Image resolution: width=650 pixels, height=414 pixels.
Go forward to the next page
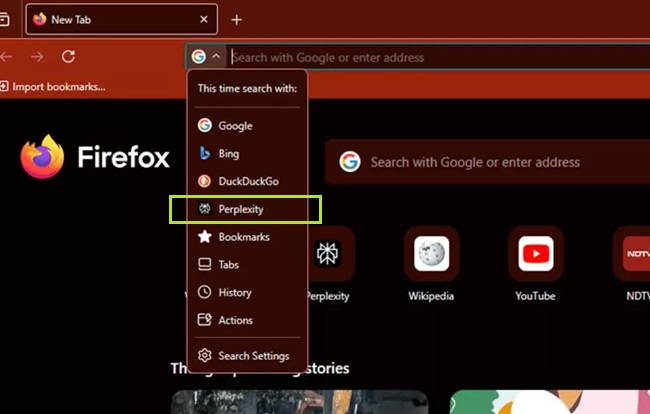point(37,56)
